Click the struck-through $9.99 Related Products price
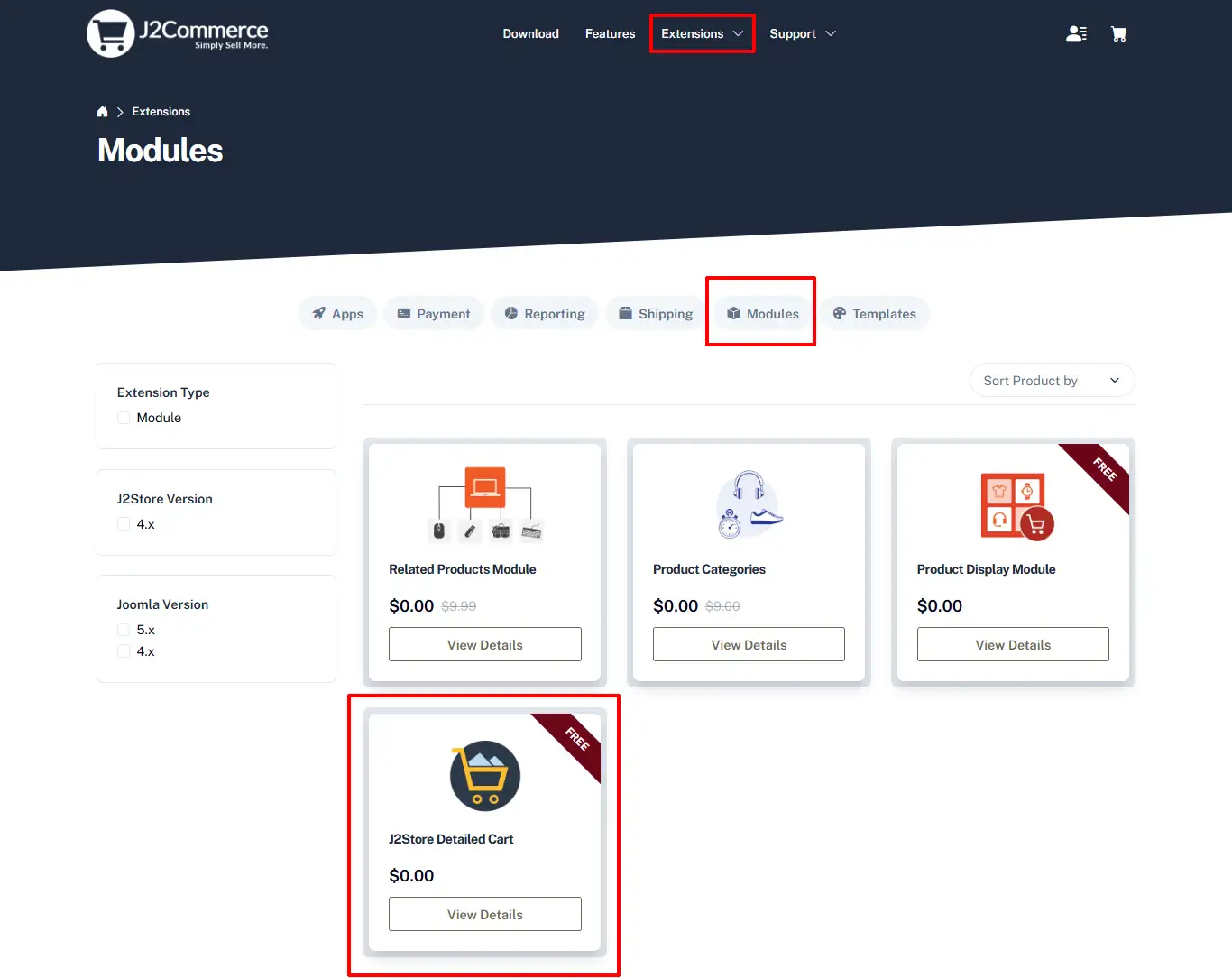The image size is (1232, 978). click(x=459, y=606)
